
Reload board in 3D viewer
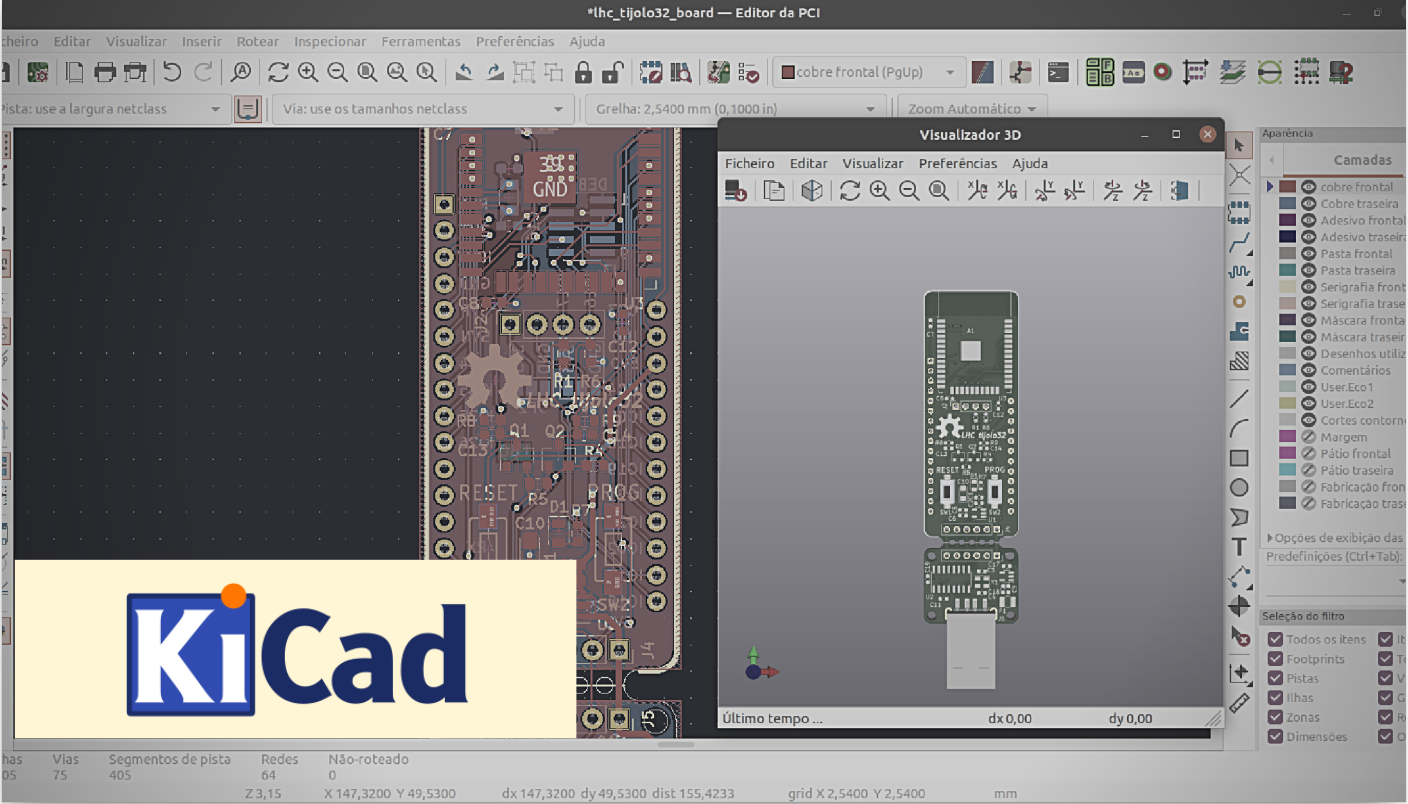(736, 190)
